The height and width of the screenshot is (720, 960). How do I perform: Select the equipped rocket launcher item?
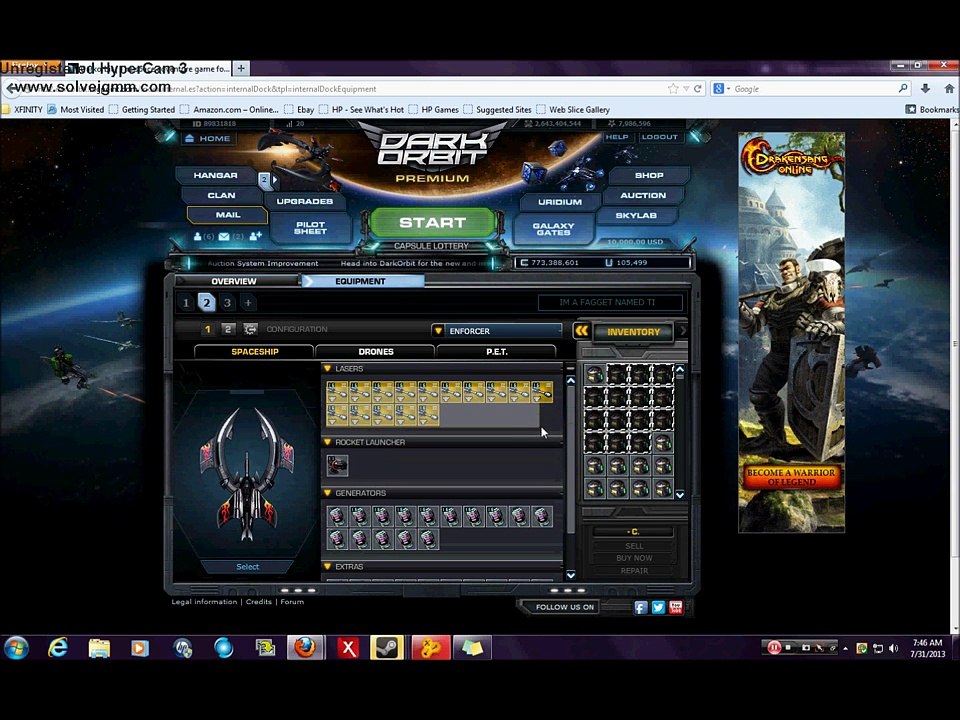tap(337, 465)
